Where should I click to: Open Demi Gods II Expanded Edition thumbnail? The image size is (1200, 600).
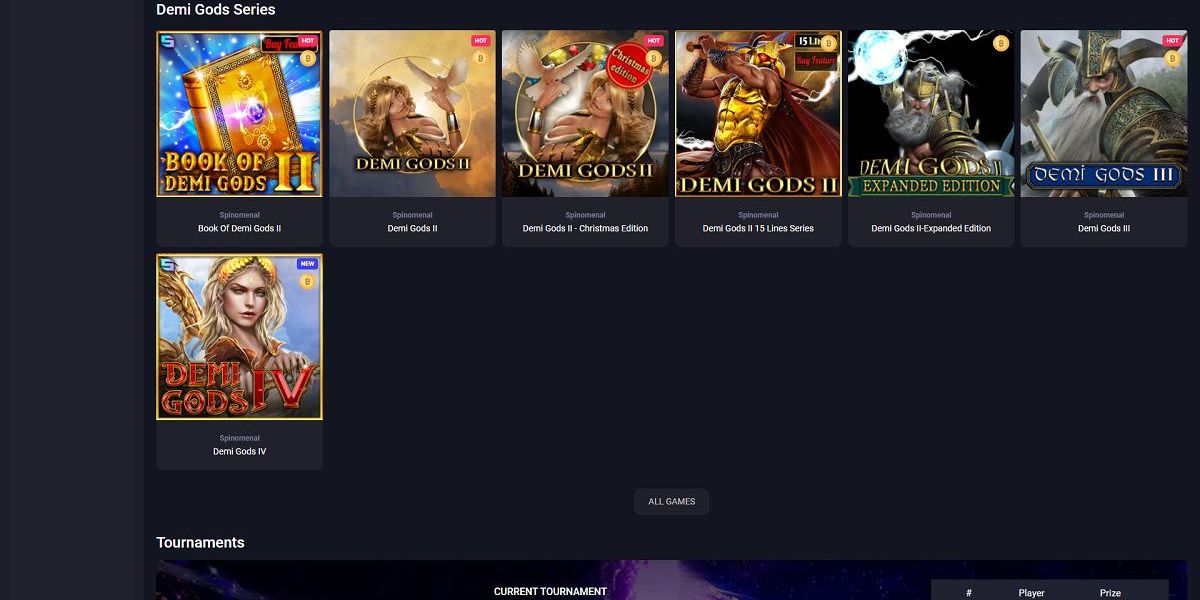[931, 113]
